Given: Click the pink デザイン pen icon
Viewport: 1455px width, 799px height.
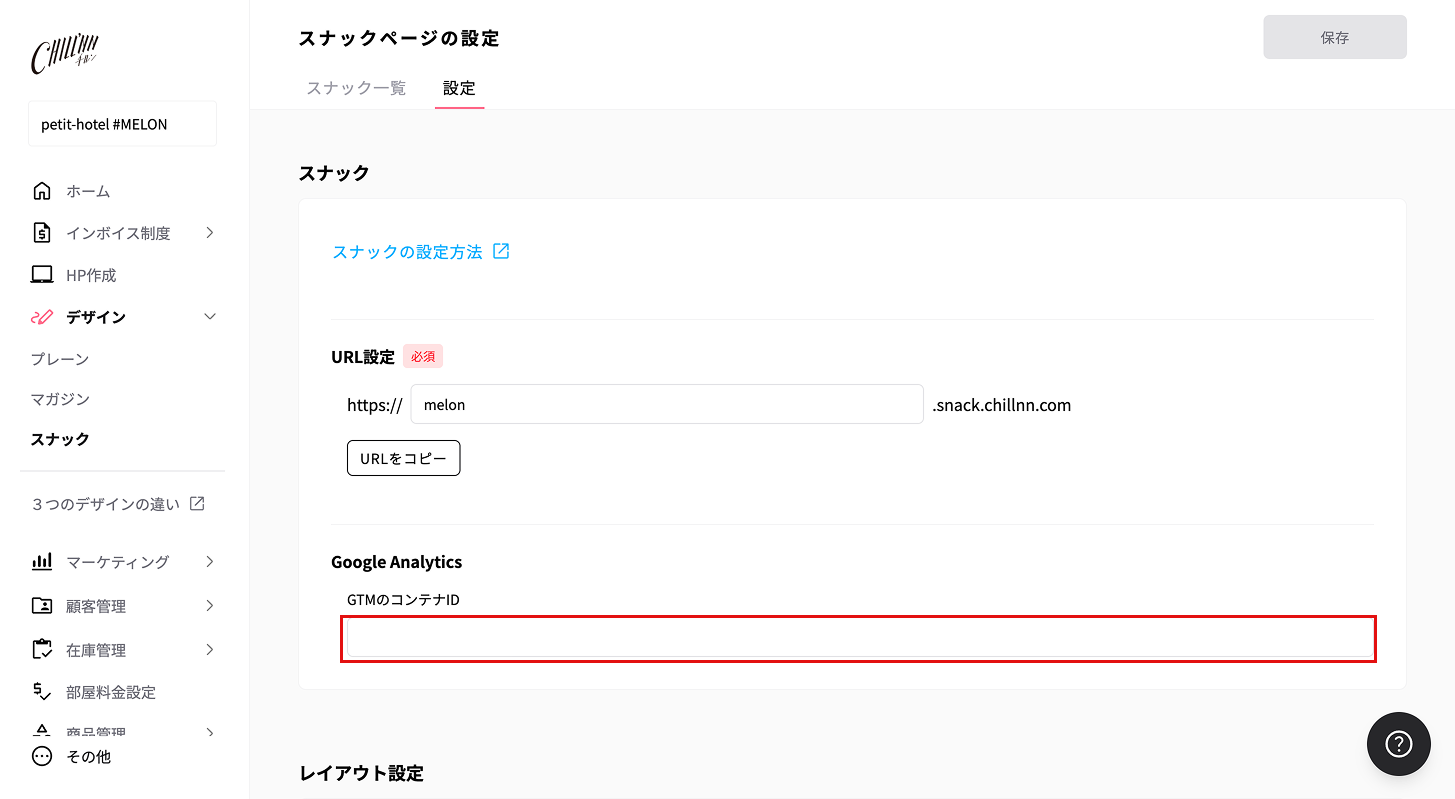Looking at the screenshot, I should (42, 317).
